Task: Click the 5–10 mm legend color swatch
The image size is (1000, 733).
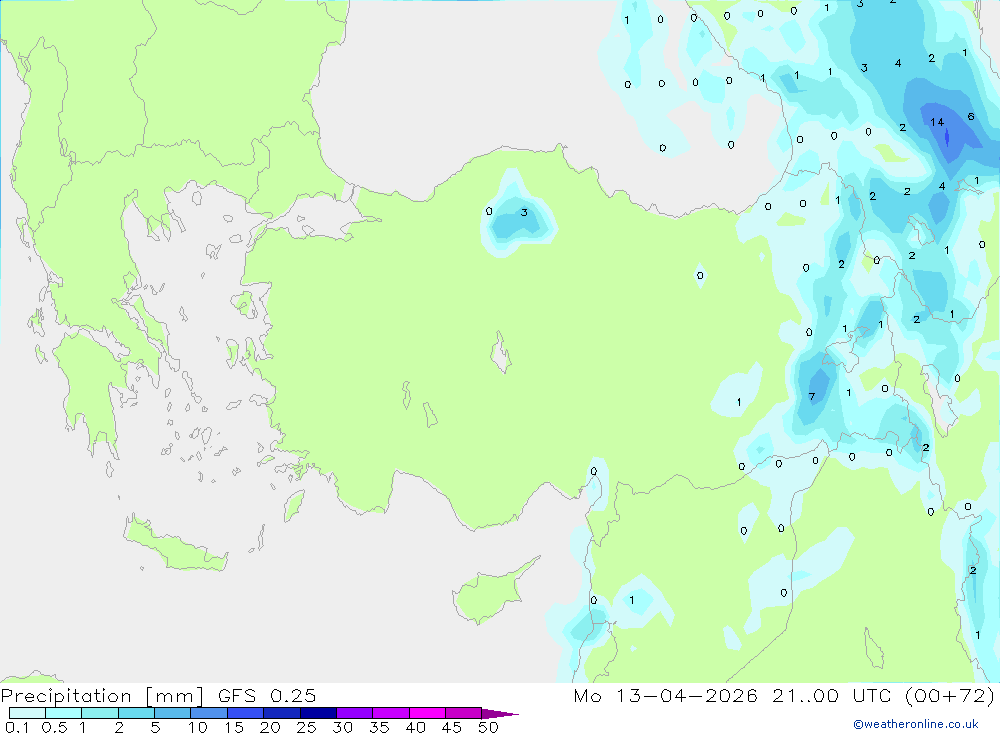Action: (x=172, y=713)
